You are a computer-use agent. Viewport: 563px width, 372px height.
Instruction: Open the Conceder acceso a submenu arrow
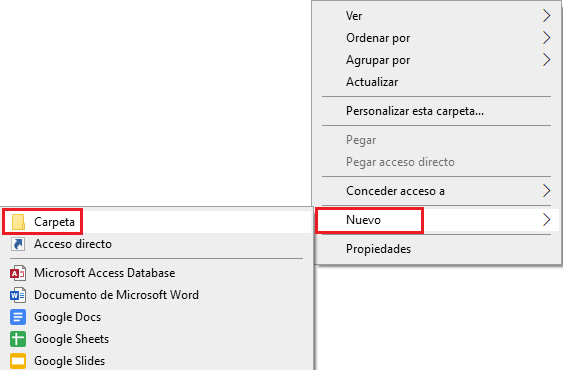tap(546, 191)
